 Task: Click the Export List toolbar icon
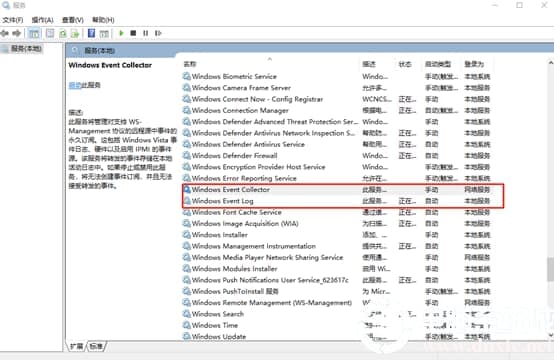point(75,33)
